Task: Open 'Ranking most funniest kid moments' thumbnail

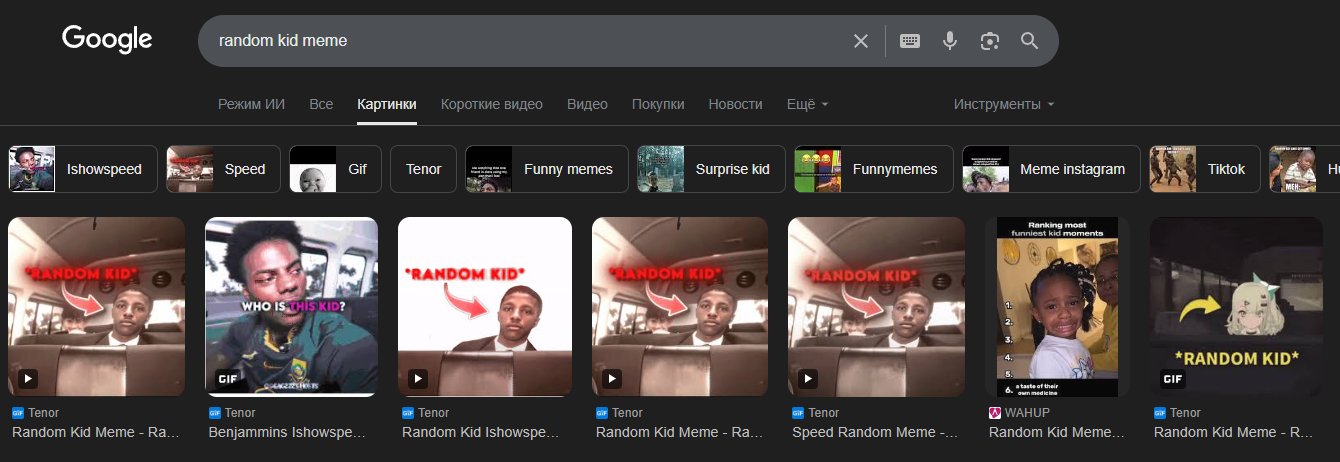Action: 1057,307
